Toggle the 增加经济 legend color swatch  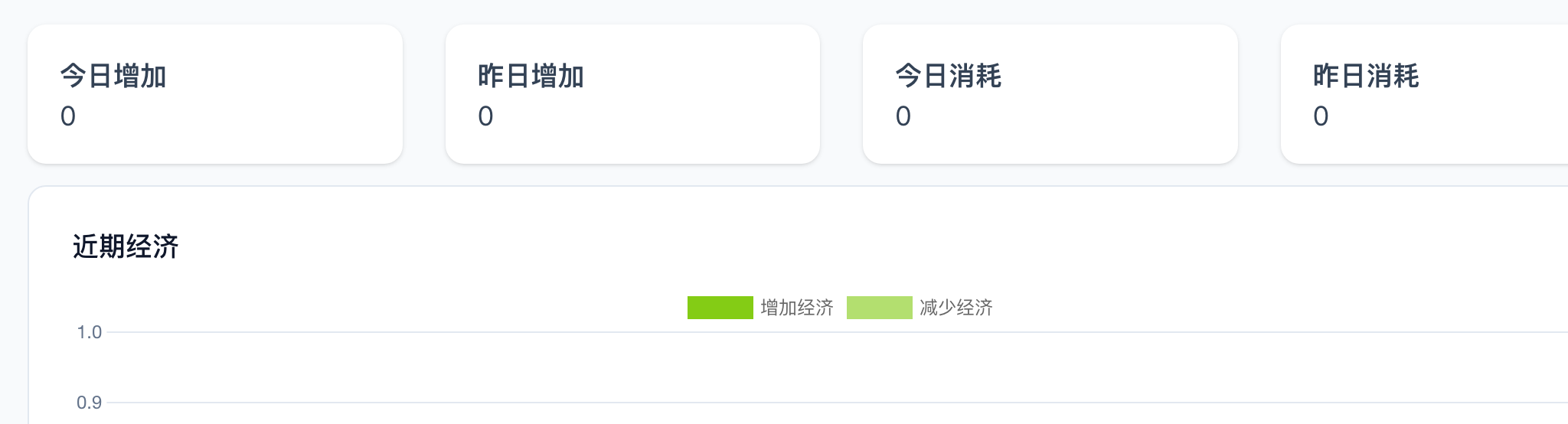720,308
